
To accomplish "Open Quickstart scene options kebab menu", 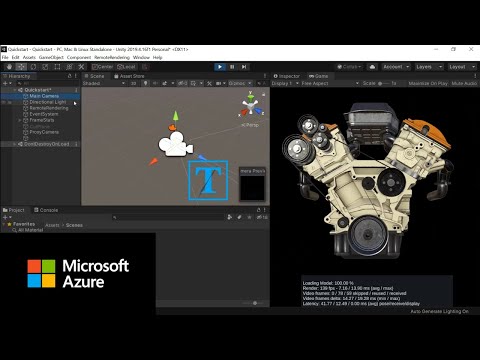I will click(76, 90).
